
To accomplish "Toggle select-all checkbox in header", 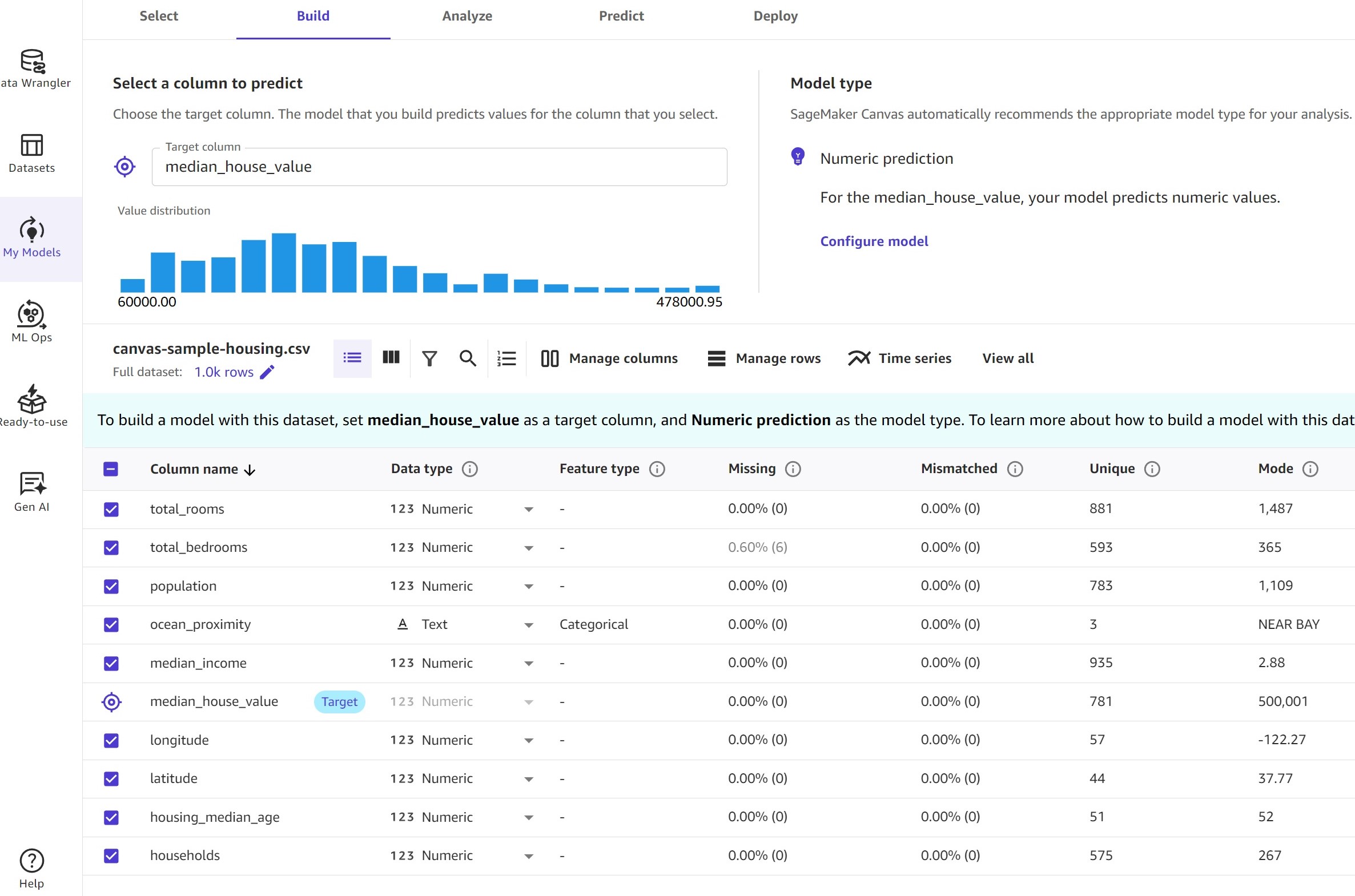I will [x=111, y=469].
